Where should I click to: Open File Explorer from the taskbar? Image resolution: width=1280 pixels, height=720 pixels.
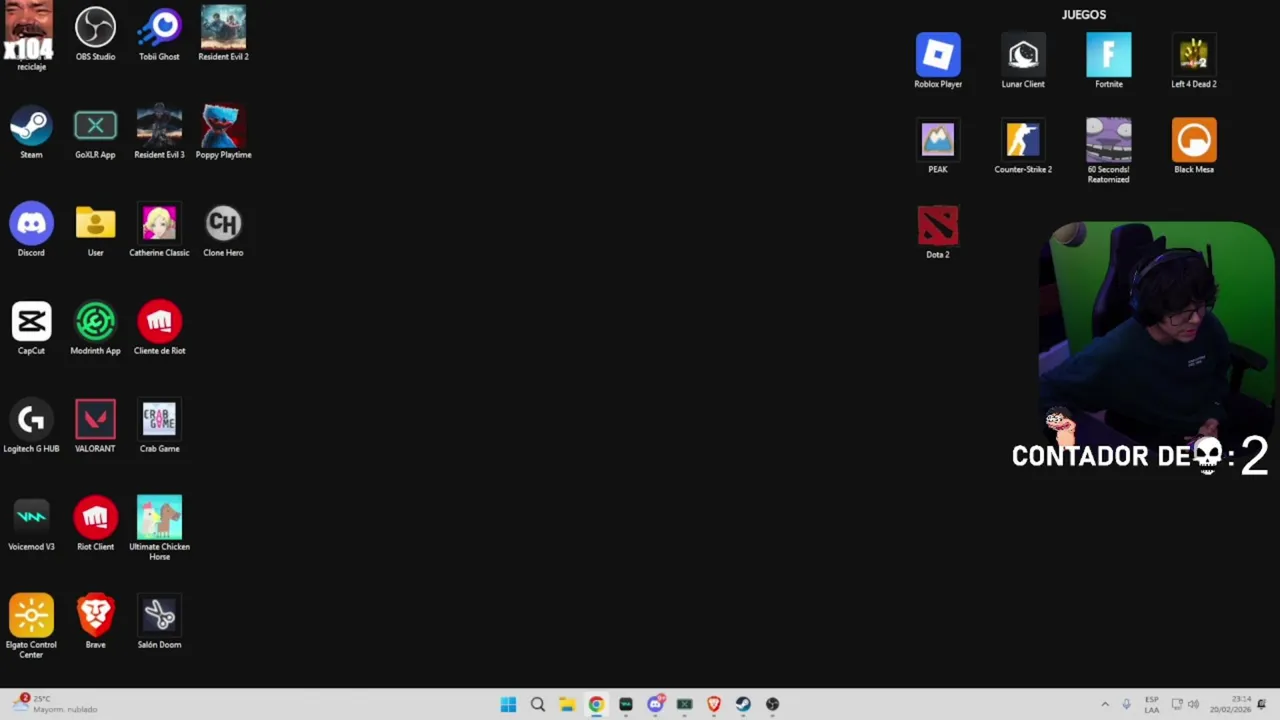[566, 704]
